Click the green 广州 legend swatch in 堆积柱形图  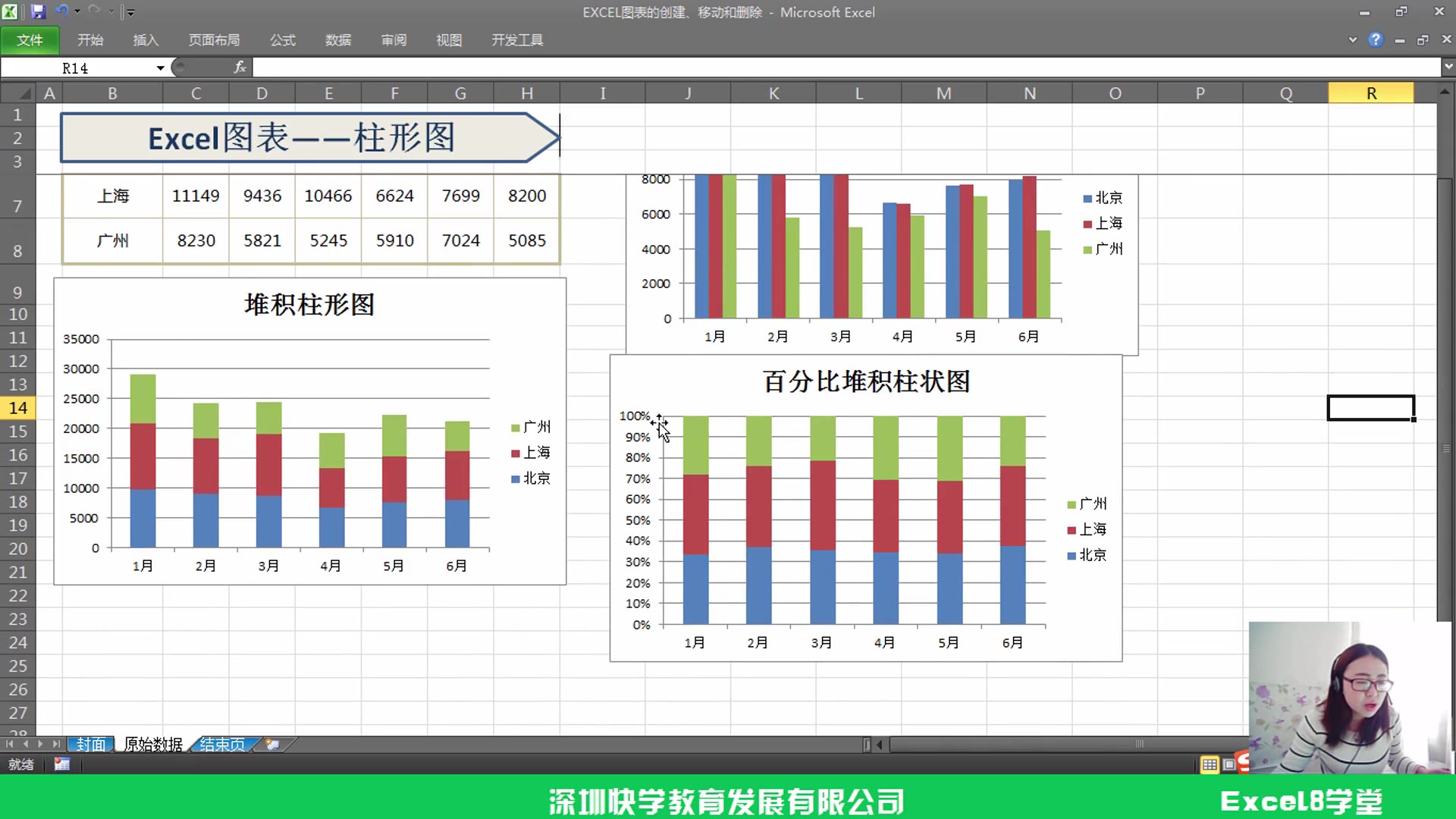[x=516, y=428]
